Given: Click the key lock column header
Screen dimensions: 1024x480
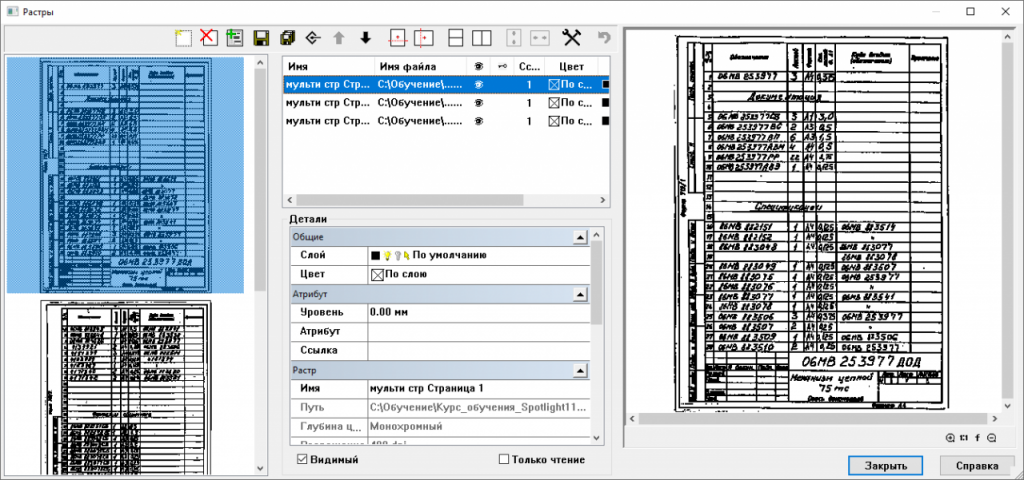Looking at the screenshot, I should [x=501, y=66].
